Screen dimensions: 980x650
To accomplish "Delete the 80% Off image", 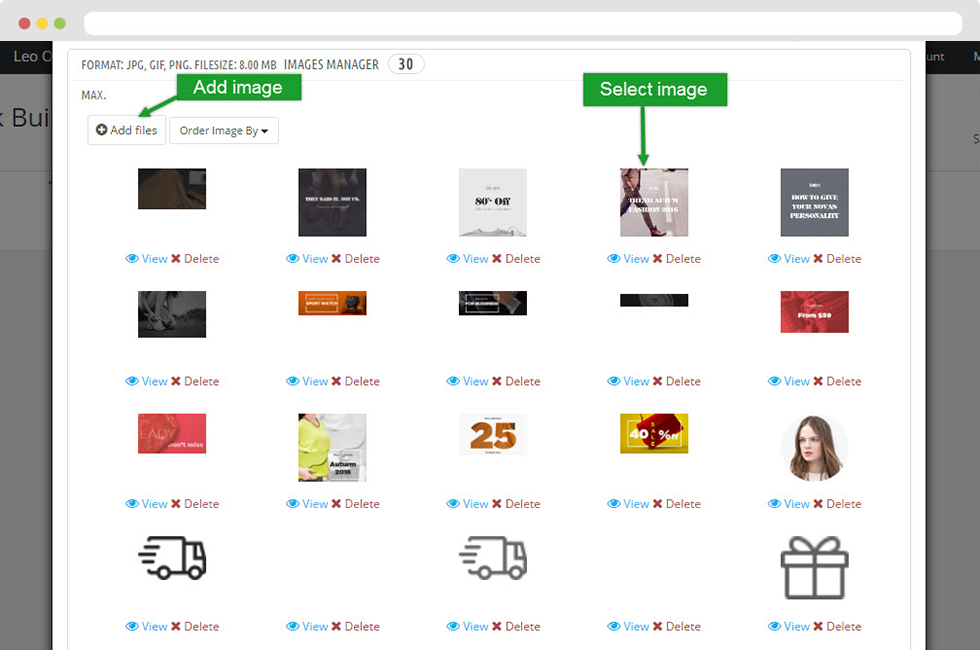I will pos(516,259).
